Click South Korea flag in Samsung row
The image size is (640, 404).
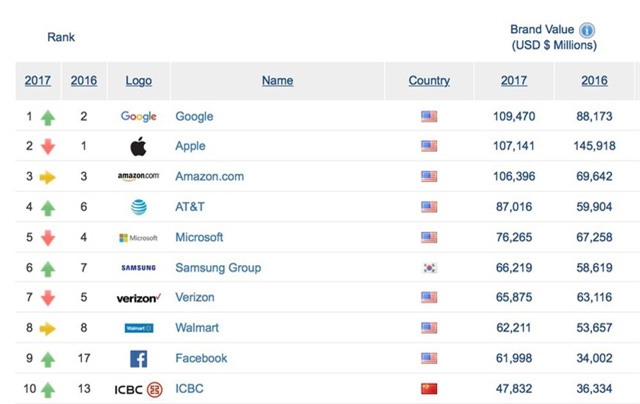429,268
